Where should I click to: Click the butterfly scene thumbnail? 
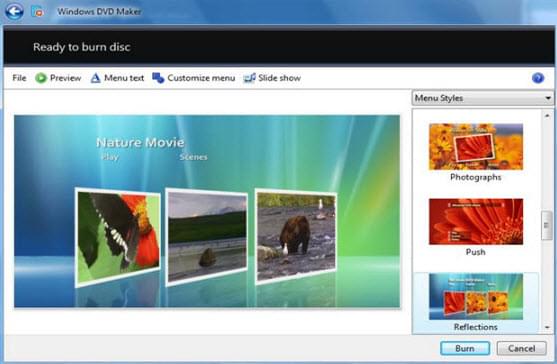click(x=118, y=237)
